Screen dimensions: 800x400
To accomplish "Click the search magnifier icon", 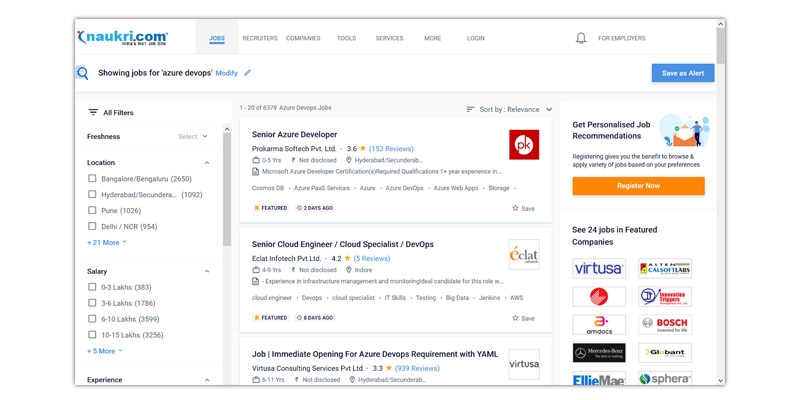I will coord(82,73).
